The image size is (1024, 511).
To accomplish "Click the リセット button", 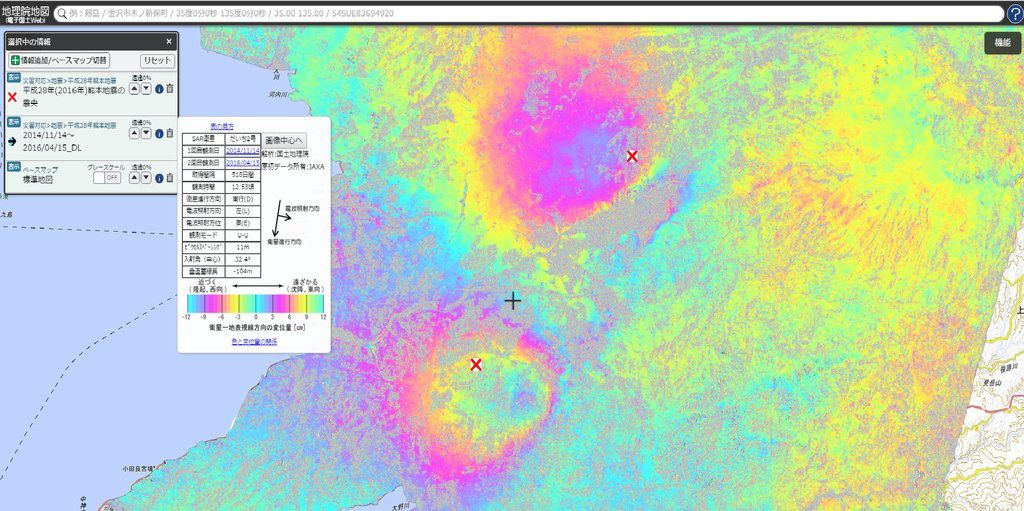I will [157, 60].
